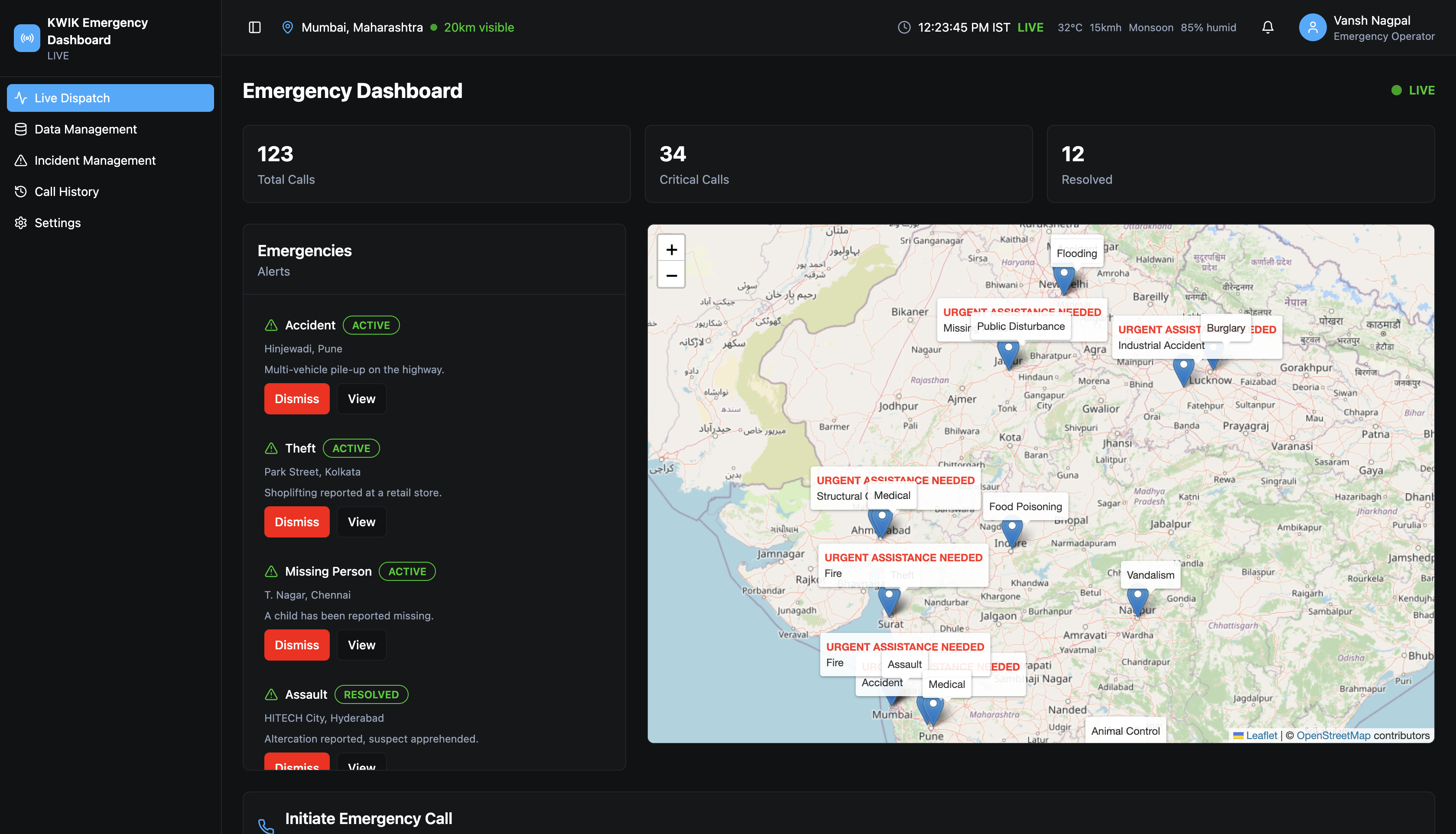Click the clock icon beside time
The image size is (1456, 834).
pos(903,27)
